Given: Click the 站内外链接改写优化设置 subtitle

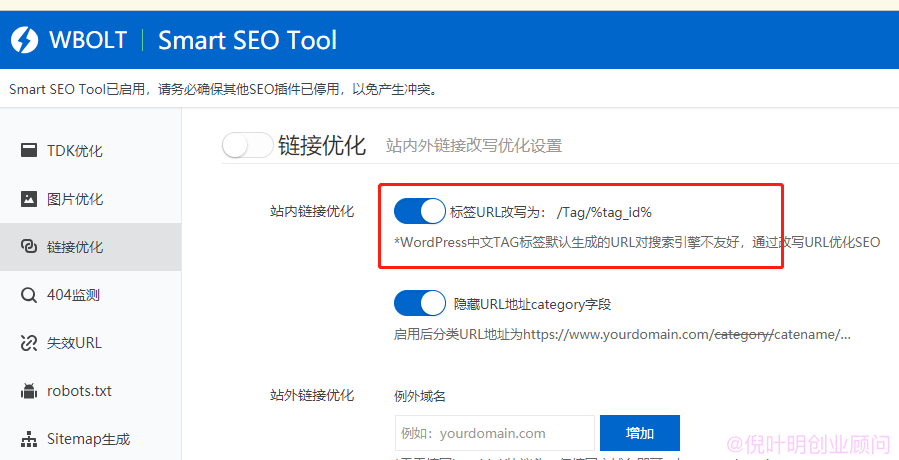Looking at the screenshot, I should click(x=474, y=146).
